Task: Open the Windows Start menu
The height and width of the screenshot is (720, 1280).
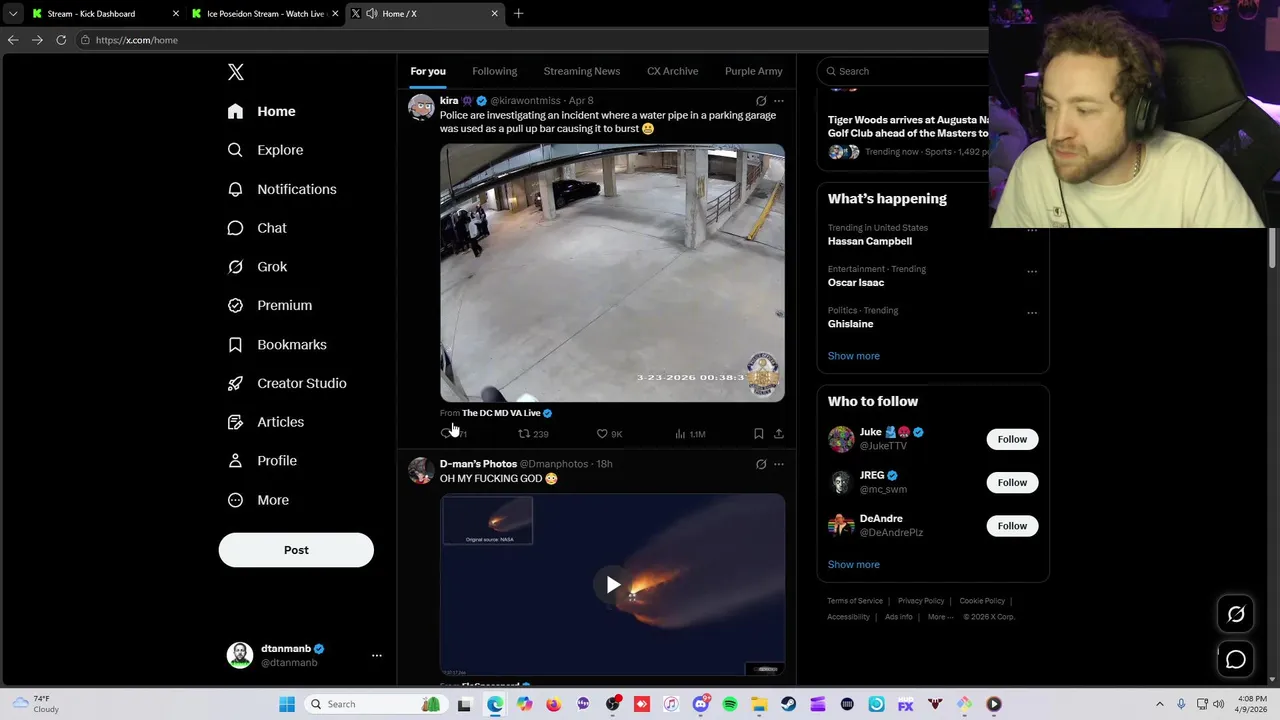Action: (x=287, y=704)
